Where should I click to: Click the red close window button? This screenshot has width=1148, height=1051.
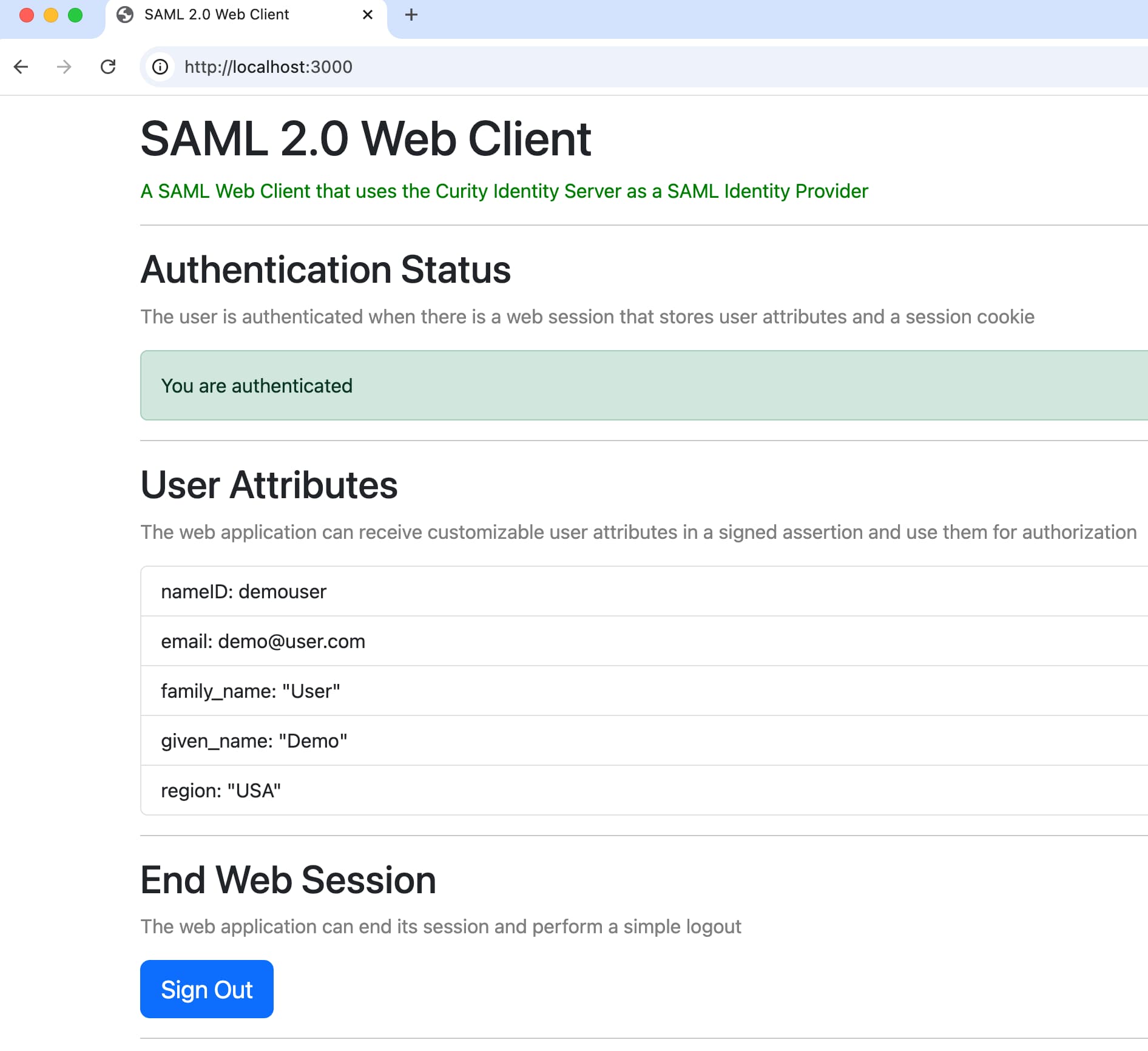pyautogui.click(x=26, y=15)
